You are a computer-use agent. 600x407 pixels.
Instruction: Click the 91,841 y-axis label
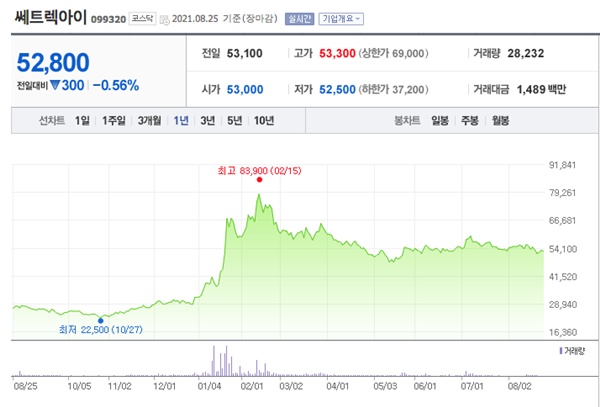tap(562, 165)
